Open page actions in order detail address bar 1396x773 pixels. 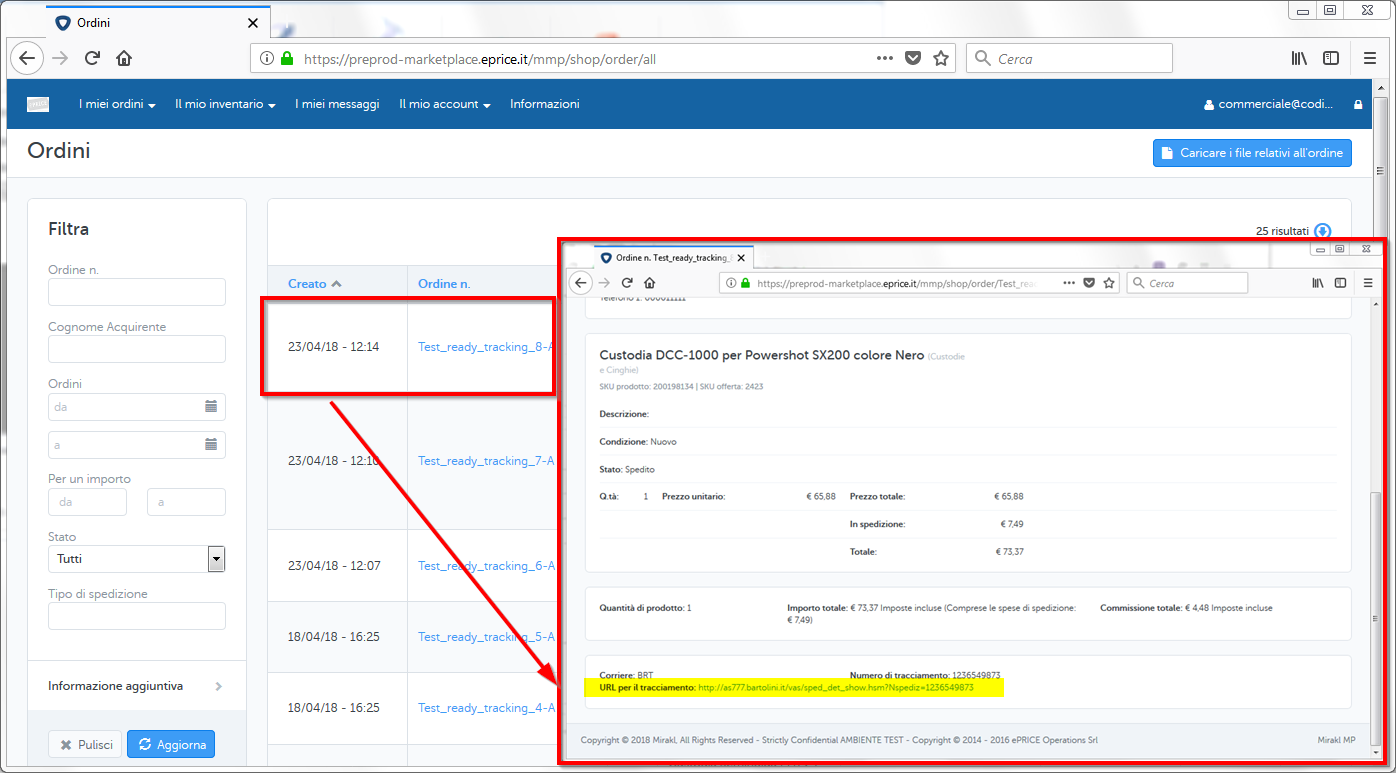point(1070,283)
